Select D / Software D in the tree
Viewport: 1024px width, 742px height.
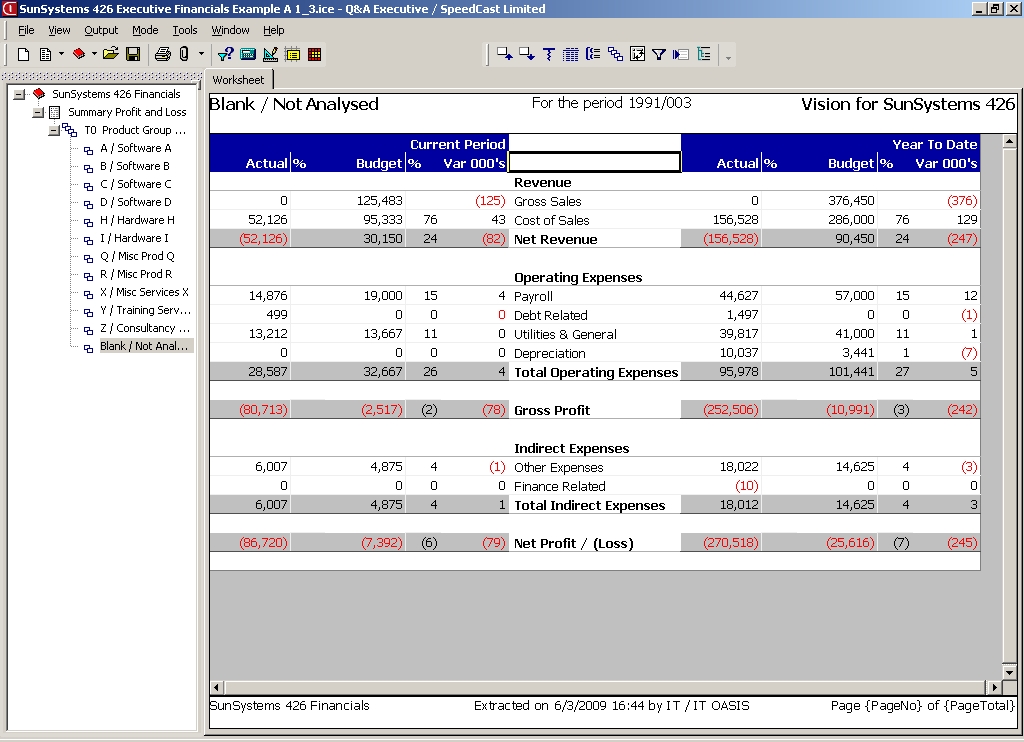coord(136,202)
